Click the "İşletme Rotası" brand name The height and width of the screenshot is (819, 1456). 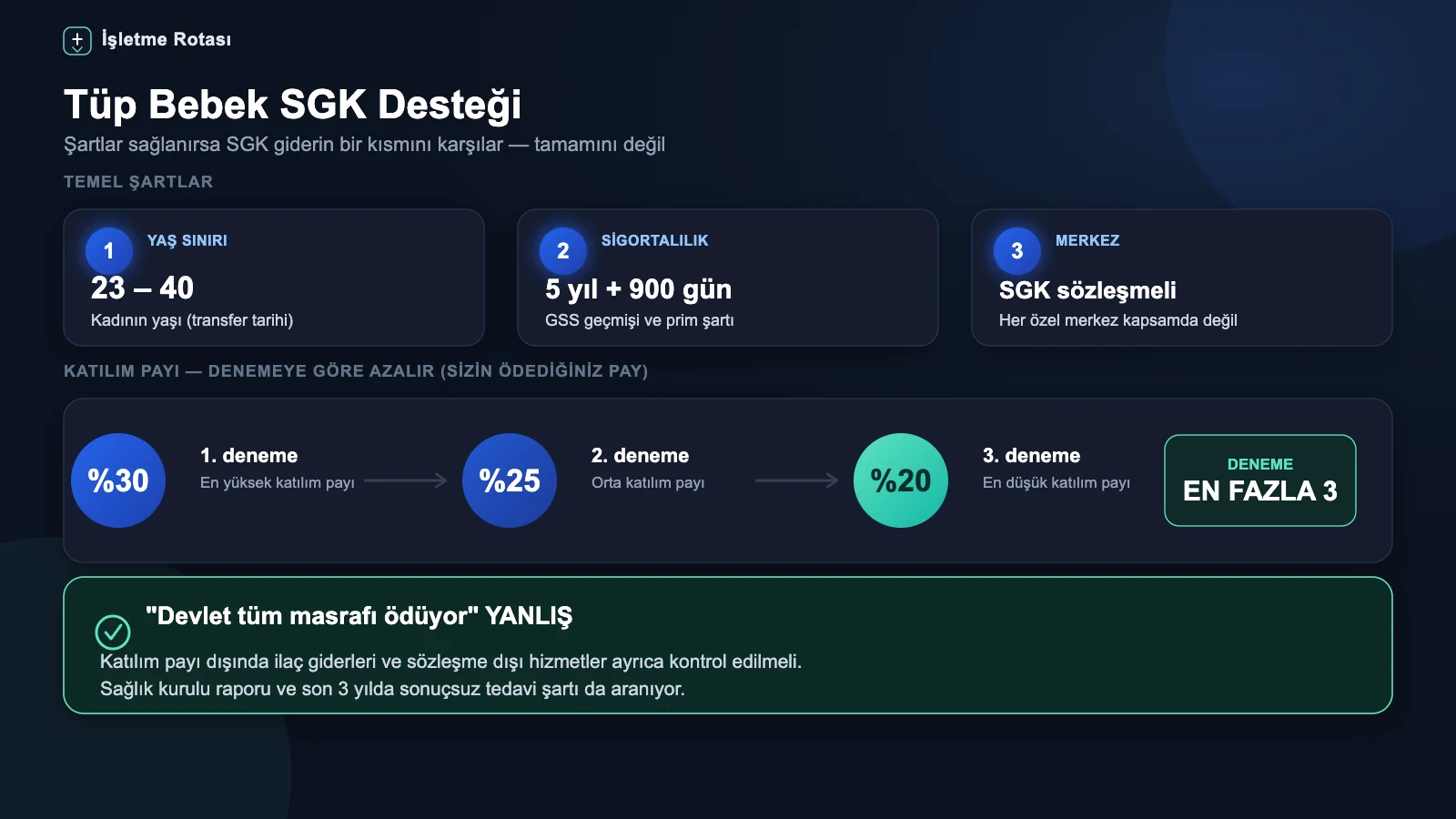pos(167,39)
